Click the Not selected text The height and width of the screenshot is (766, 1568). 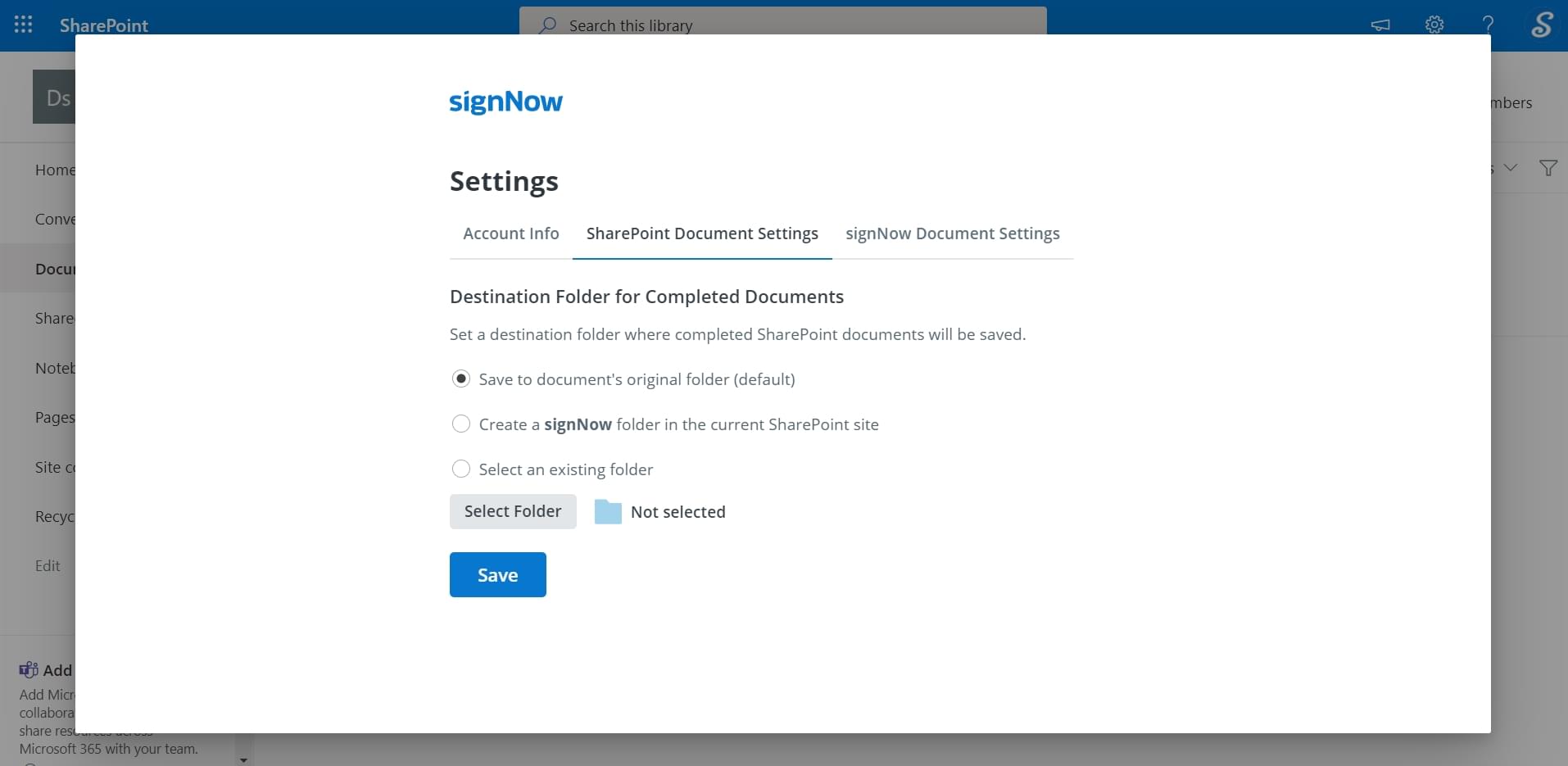pyautogui.click(x=678, y=512)
